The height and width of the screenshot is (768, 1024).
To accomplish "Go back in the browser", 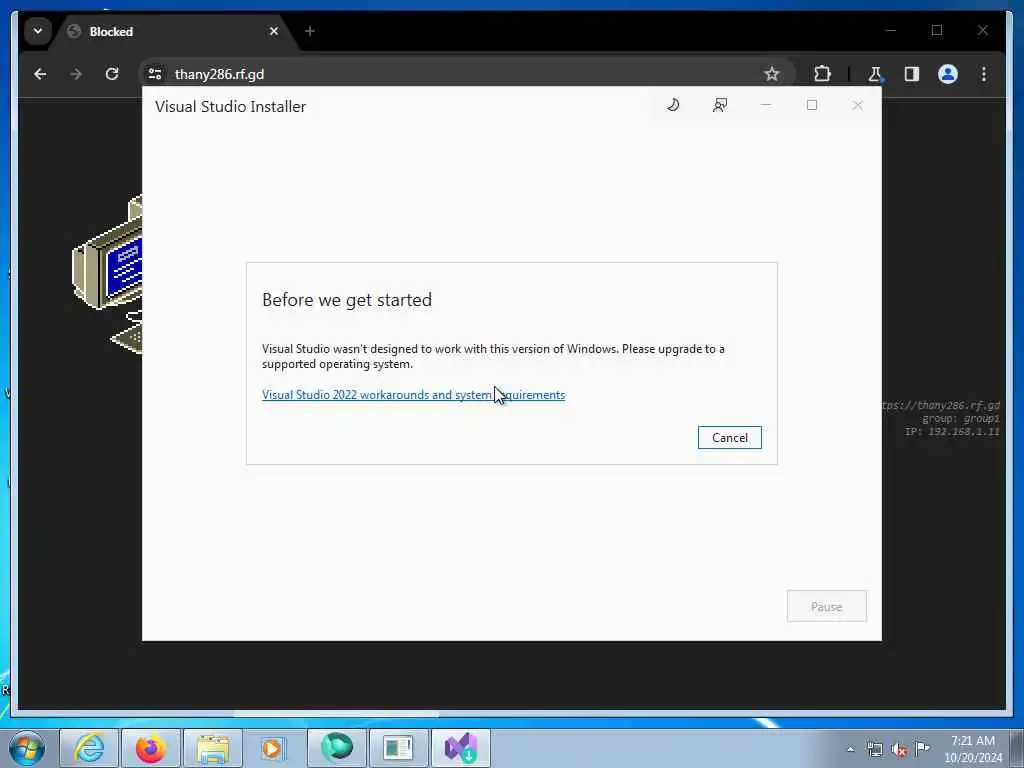I will click(x=40, y=74).
